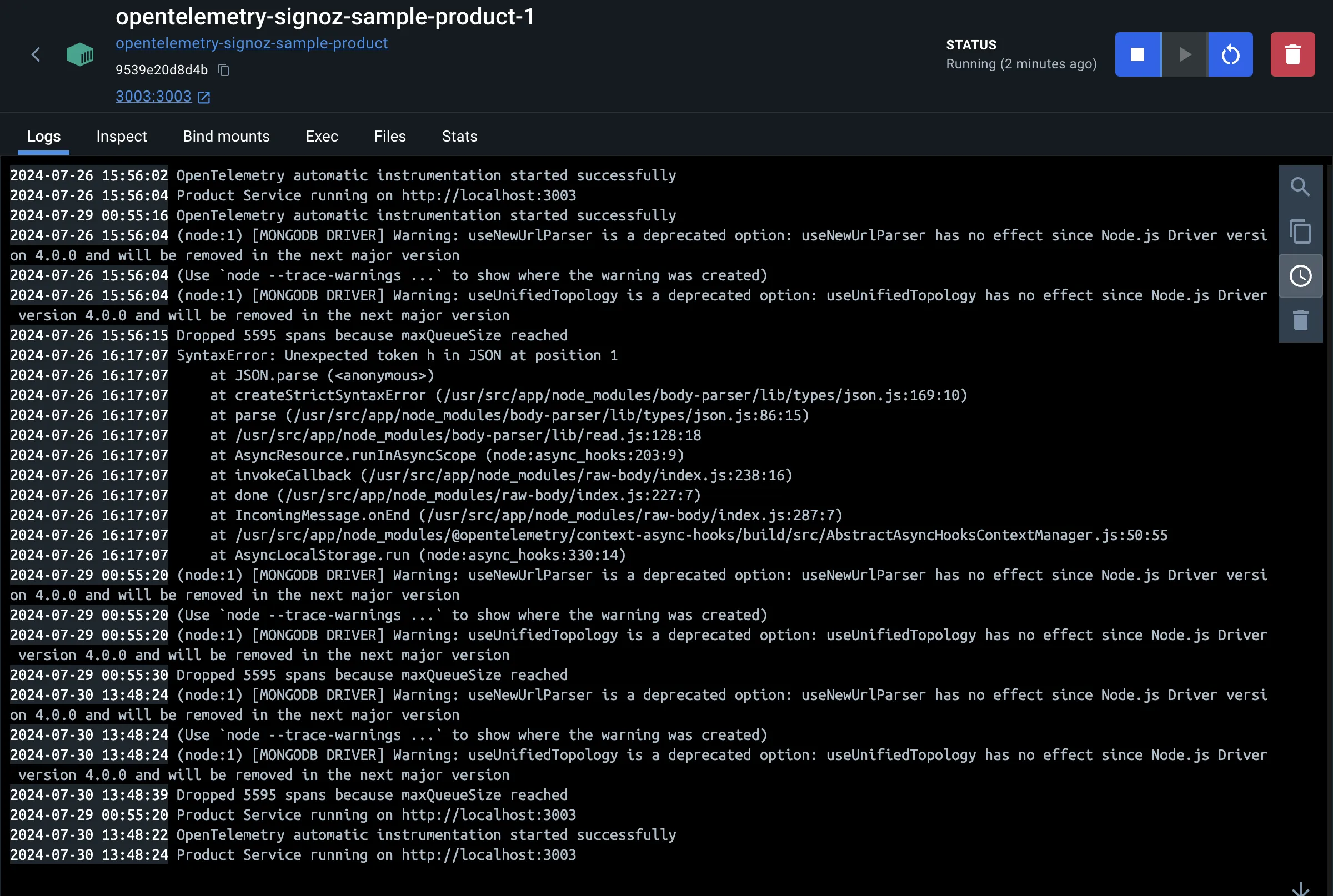Open the opentelemetry-signoz-sample-product image link
The image size is (1333, 896).
click(x=252, y=43)
